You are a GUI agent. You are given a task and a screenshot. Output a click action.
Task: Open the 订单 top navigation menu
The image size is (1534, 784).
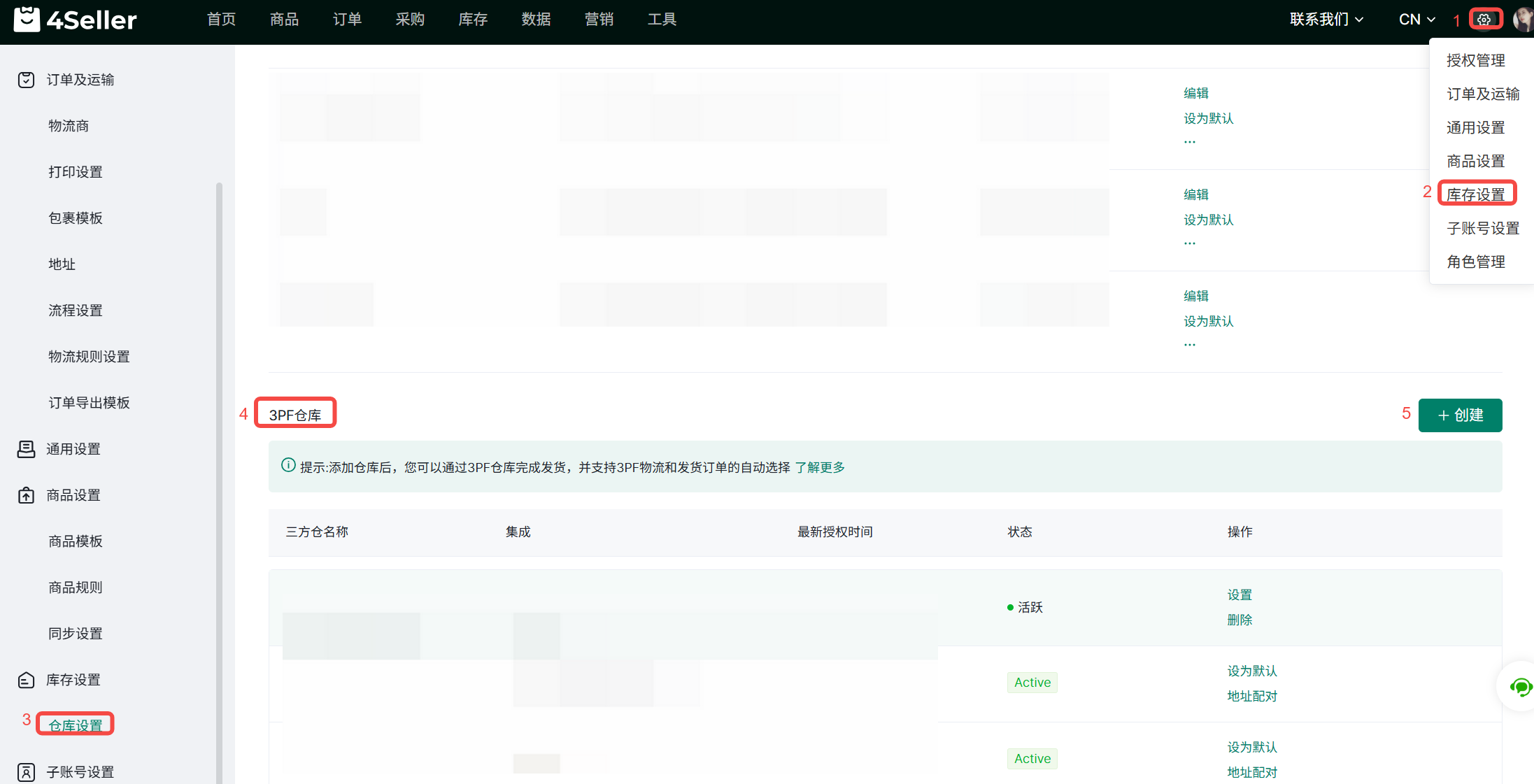click(347, 20)
